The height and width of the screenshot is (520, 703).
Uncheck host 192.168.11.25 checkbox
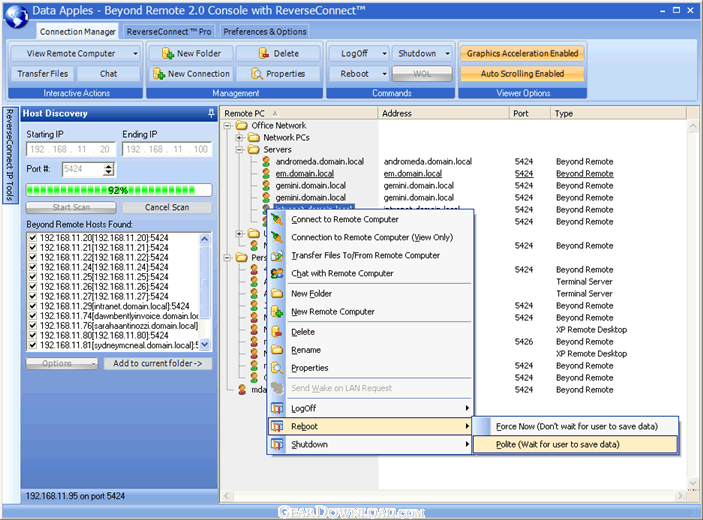coord(32,277)
